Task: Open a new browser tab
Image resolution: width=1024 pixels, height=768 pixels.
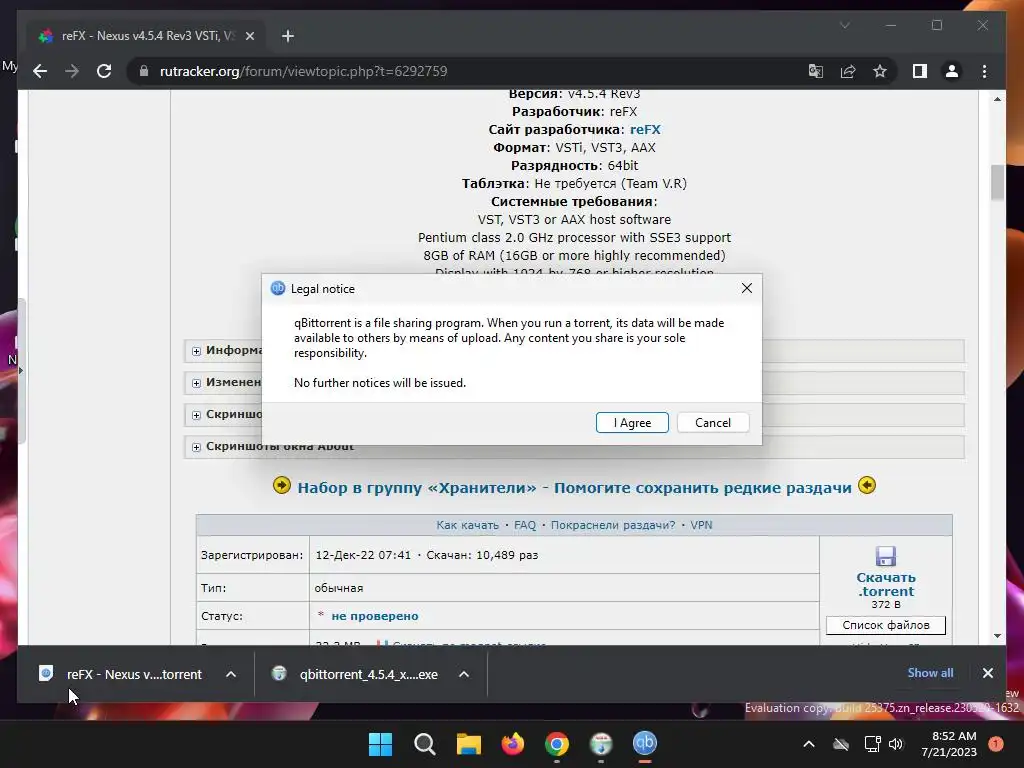Action: (287, 36)
